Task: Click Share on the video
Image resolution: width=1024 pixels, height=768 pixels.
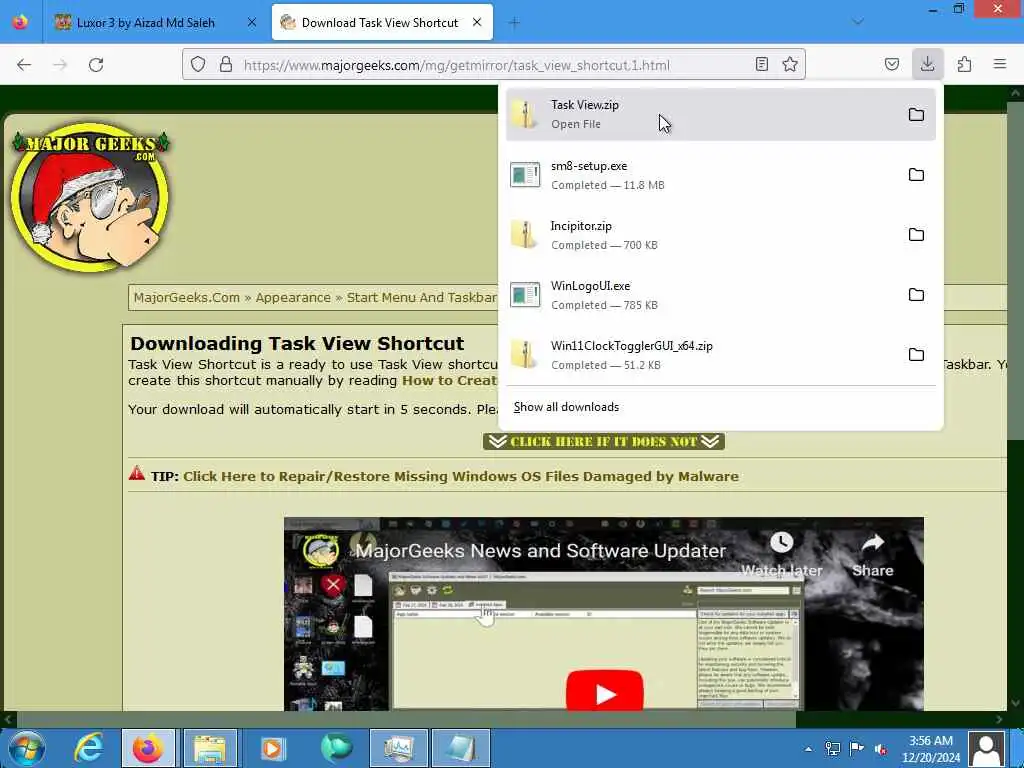Action: [x=872, y=556]
